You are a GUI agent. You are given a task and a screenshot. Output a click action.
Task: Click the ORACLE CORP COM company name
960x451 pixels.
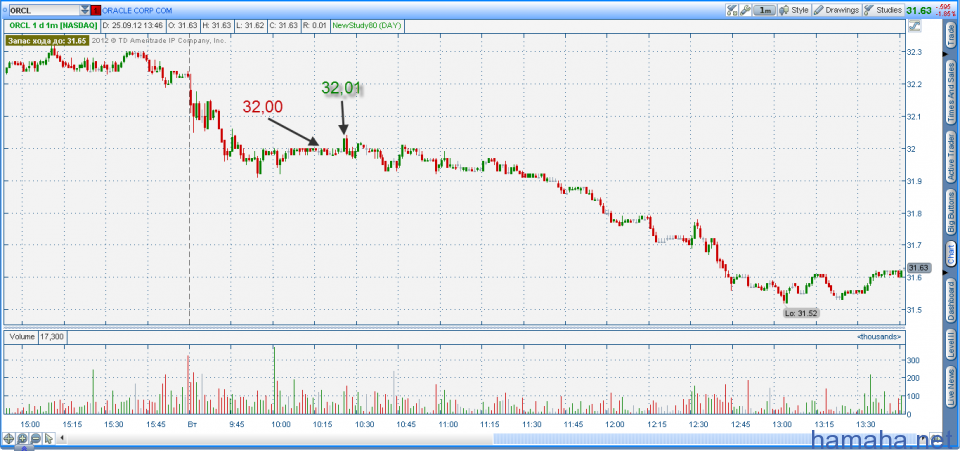[x=137, y=10]
